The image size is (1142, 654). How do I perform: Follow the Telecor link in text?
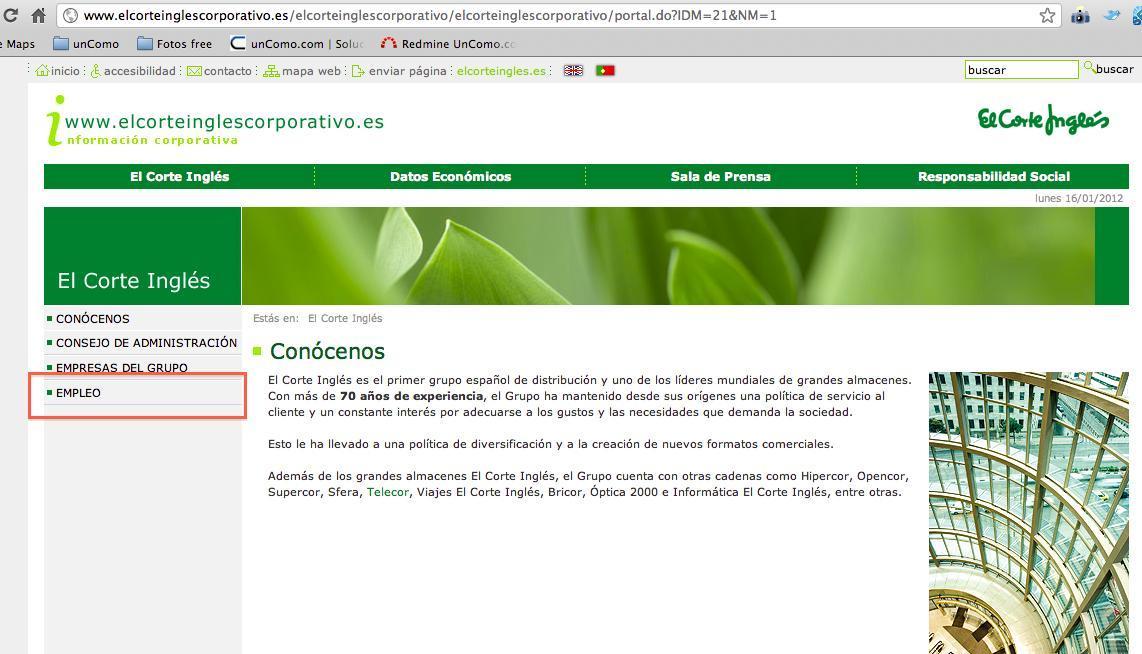(x=388, y=492)
